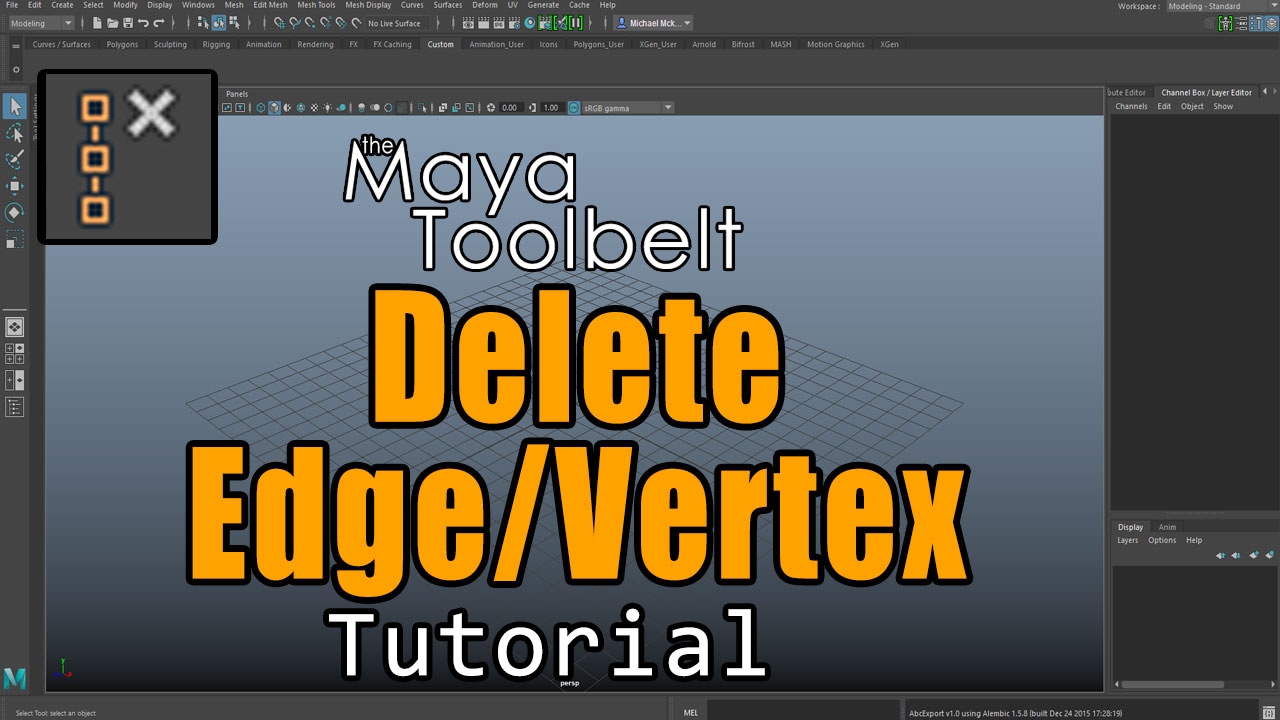Click the Layer Editor scroll right arrow
The image size is (1280, 720).
click(x=1273, y=684)
